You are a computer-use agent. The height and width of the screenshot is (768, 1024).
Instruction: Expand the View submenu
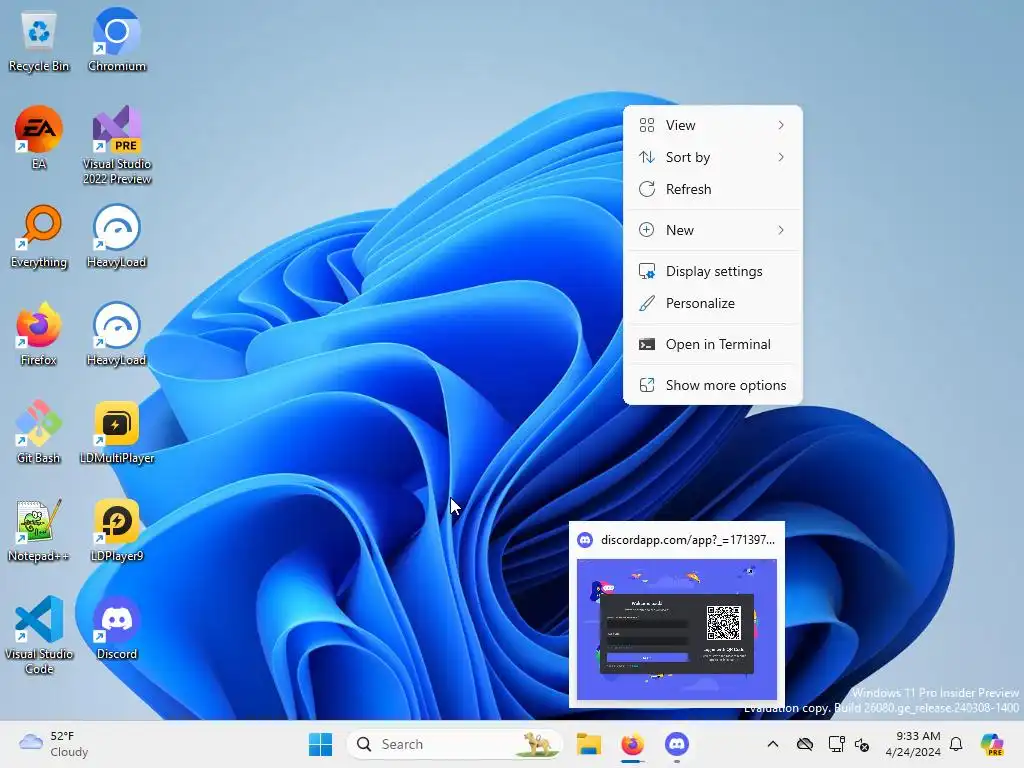712,125
